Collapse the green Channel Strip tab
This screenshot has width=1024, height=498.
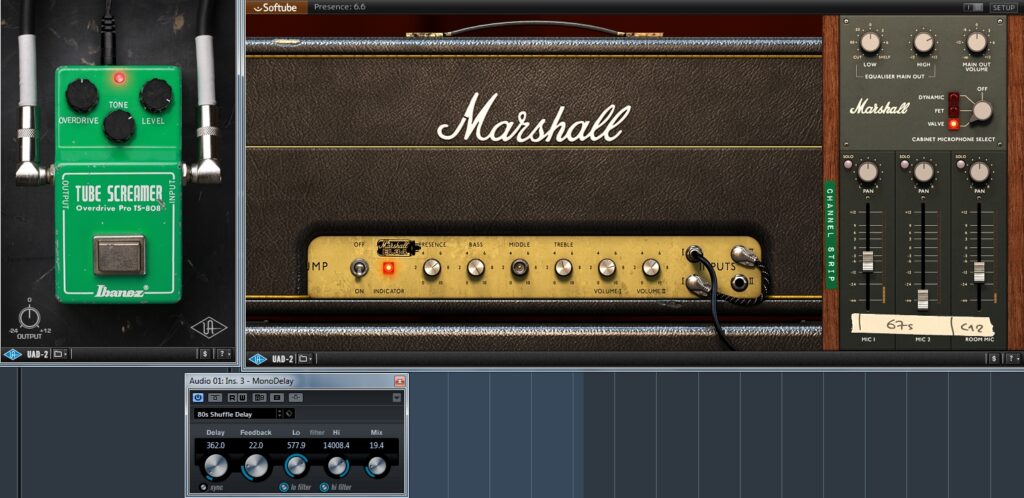tap(830, 235)
